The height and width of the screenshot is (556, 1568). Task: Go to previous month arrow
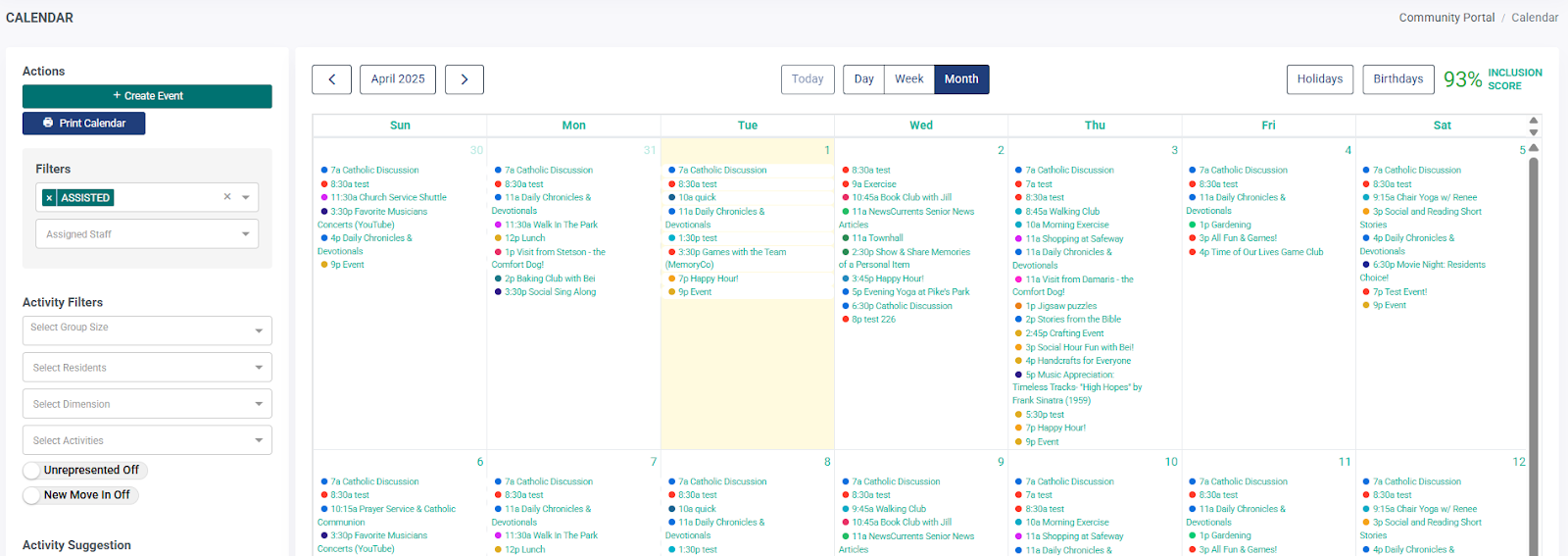coord(331,79)
